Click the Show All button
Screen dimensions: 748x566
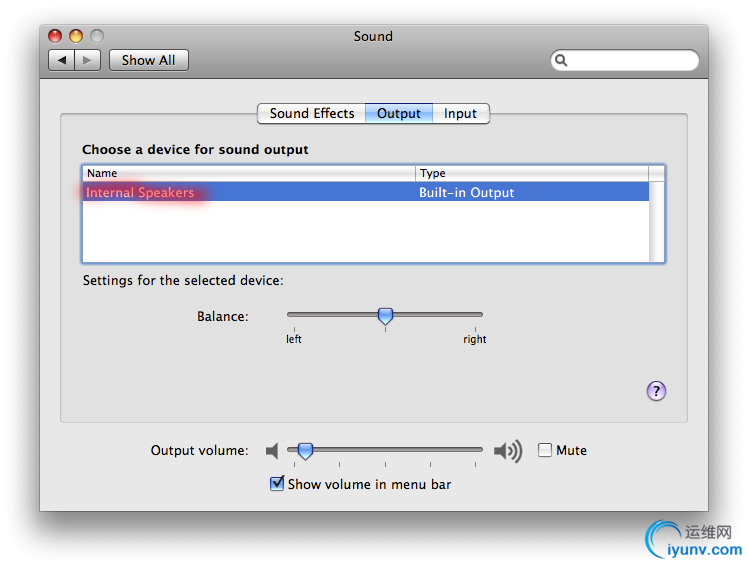pos(148,60)
